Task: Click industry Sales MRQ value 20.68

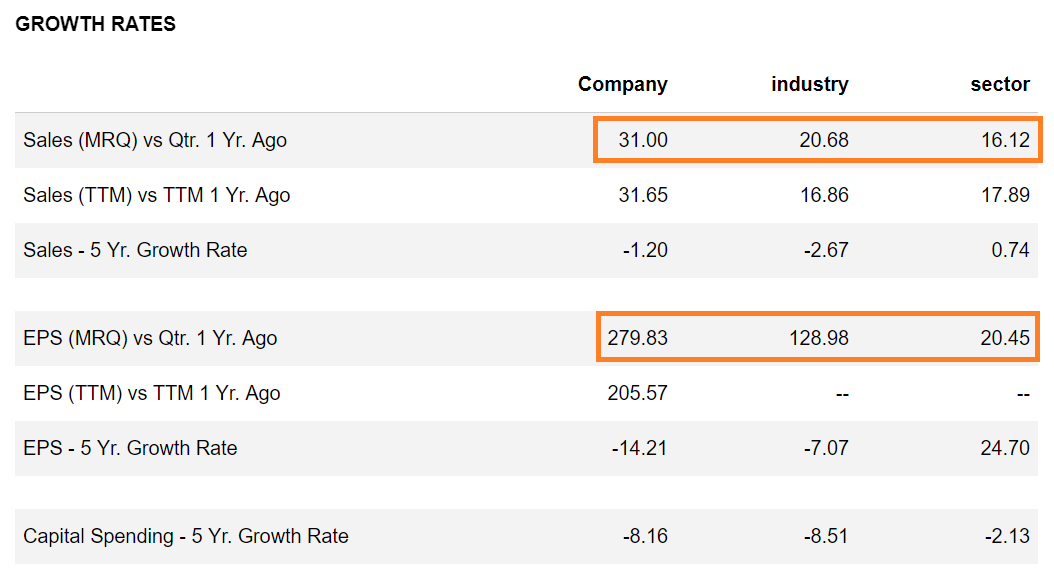Action: click(x=824, y=141)
